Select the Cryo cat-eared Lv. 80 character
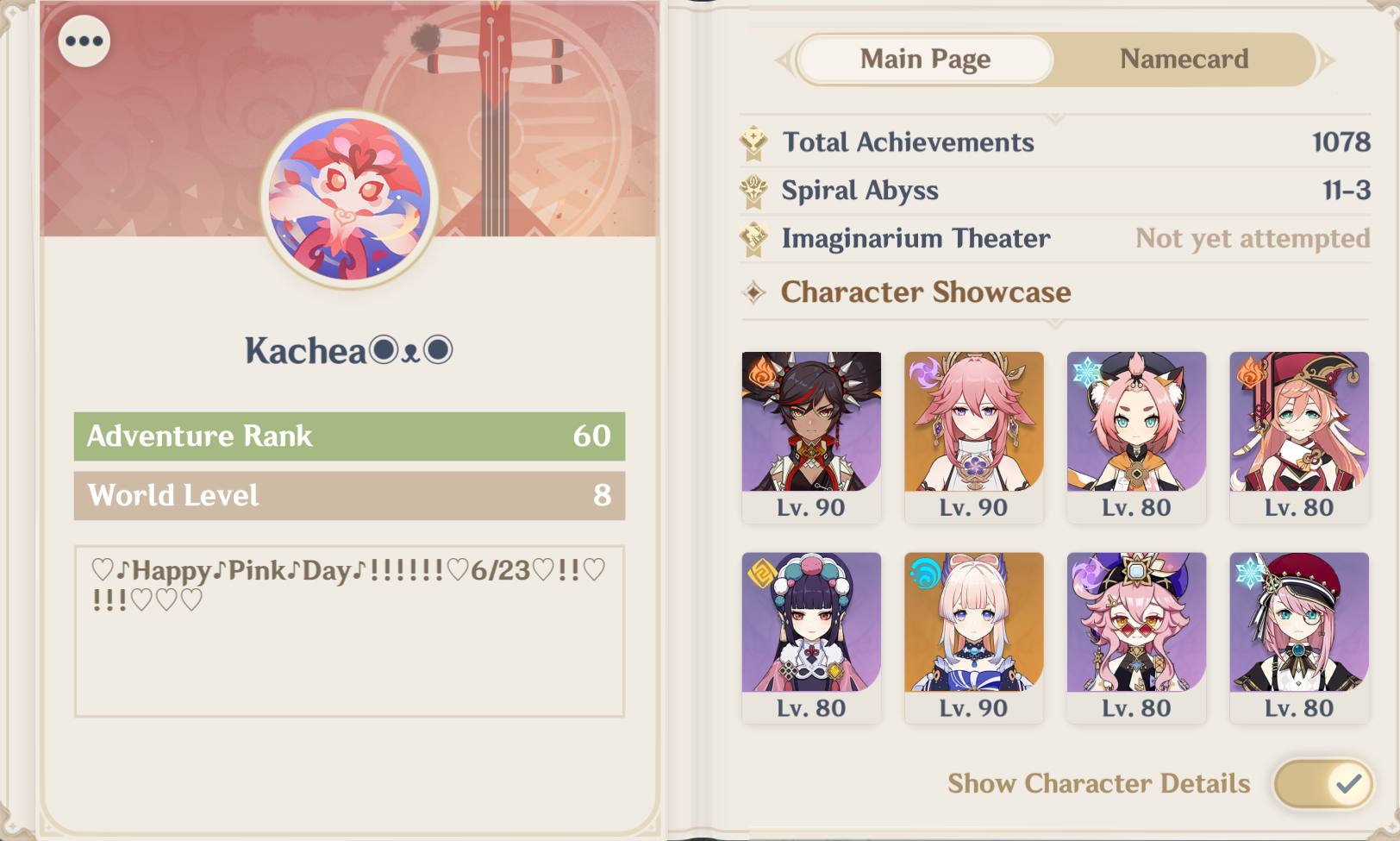 pyautogui.click(x=1136, y=437)
